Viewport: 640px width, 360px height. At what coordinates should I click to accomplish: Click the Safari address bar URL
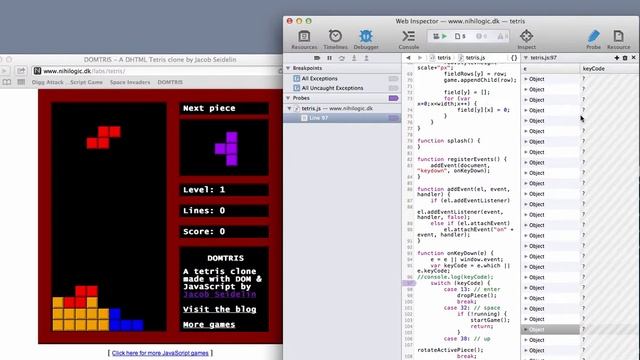pos(84,71)
